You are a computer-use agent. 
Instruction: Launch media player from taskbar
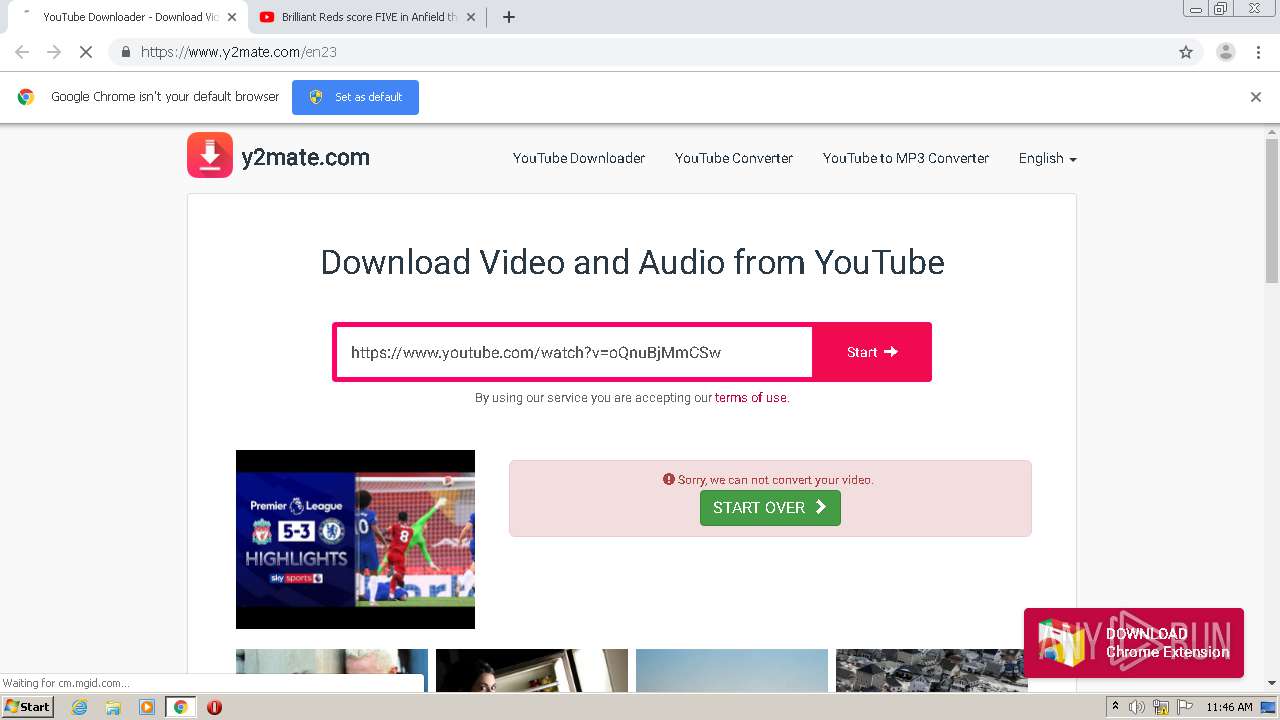(x=147, y=707)
